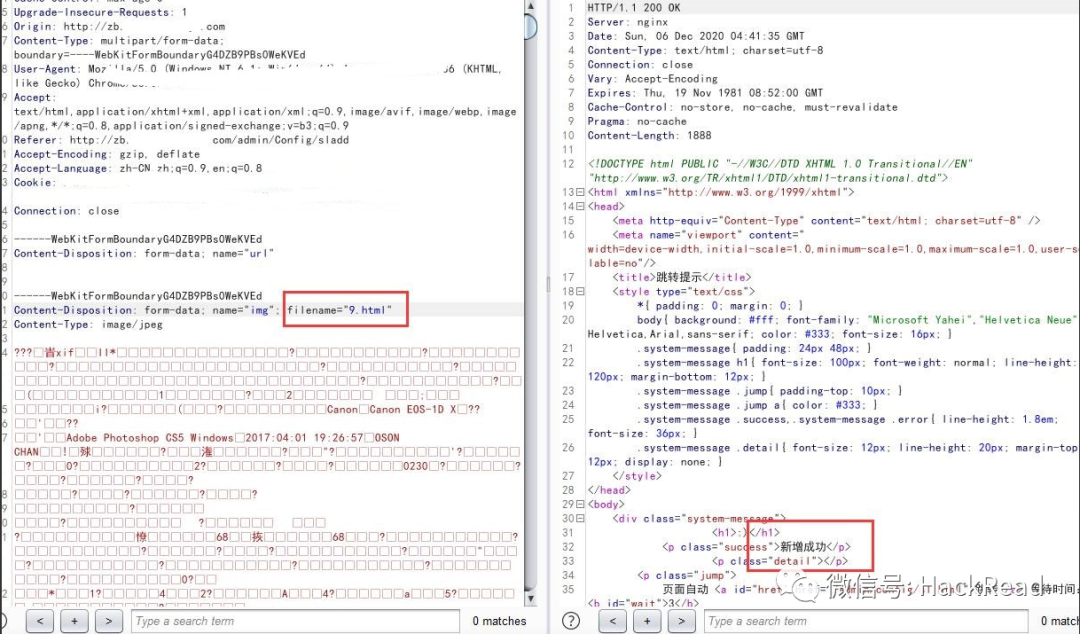
Task: Click the <meta http-equiv="Content-Type"> line
Action: pos(827,221)
